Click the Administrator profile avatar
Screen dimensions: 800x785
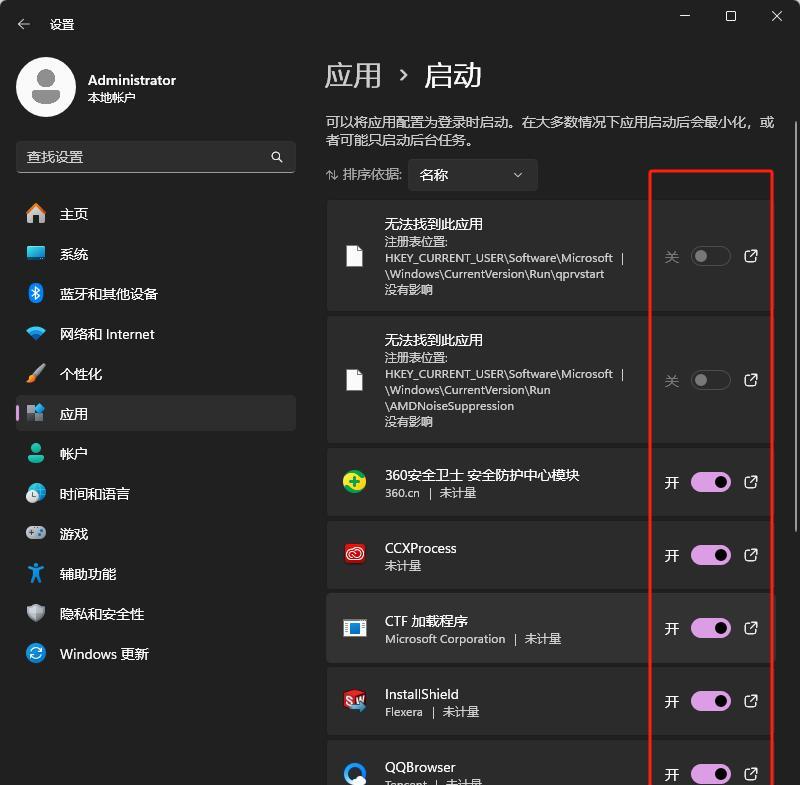tap(46, 87)
